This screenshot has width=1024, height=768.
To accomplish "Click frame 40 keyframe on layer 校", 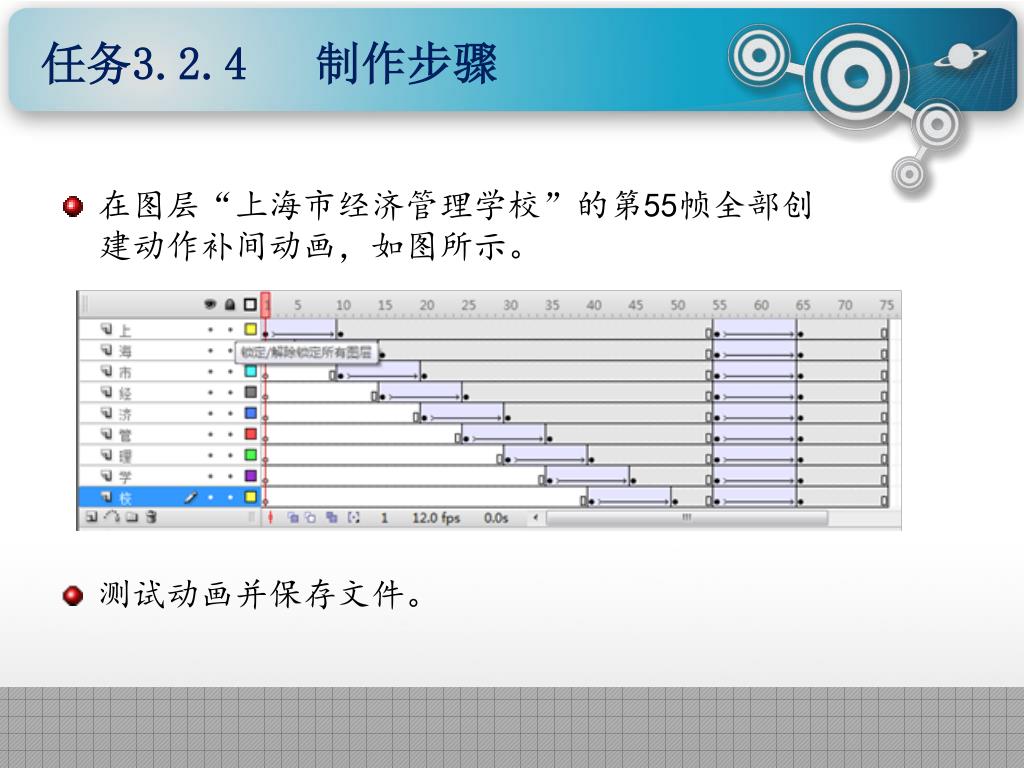I will pos(592,501).
